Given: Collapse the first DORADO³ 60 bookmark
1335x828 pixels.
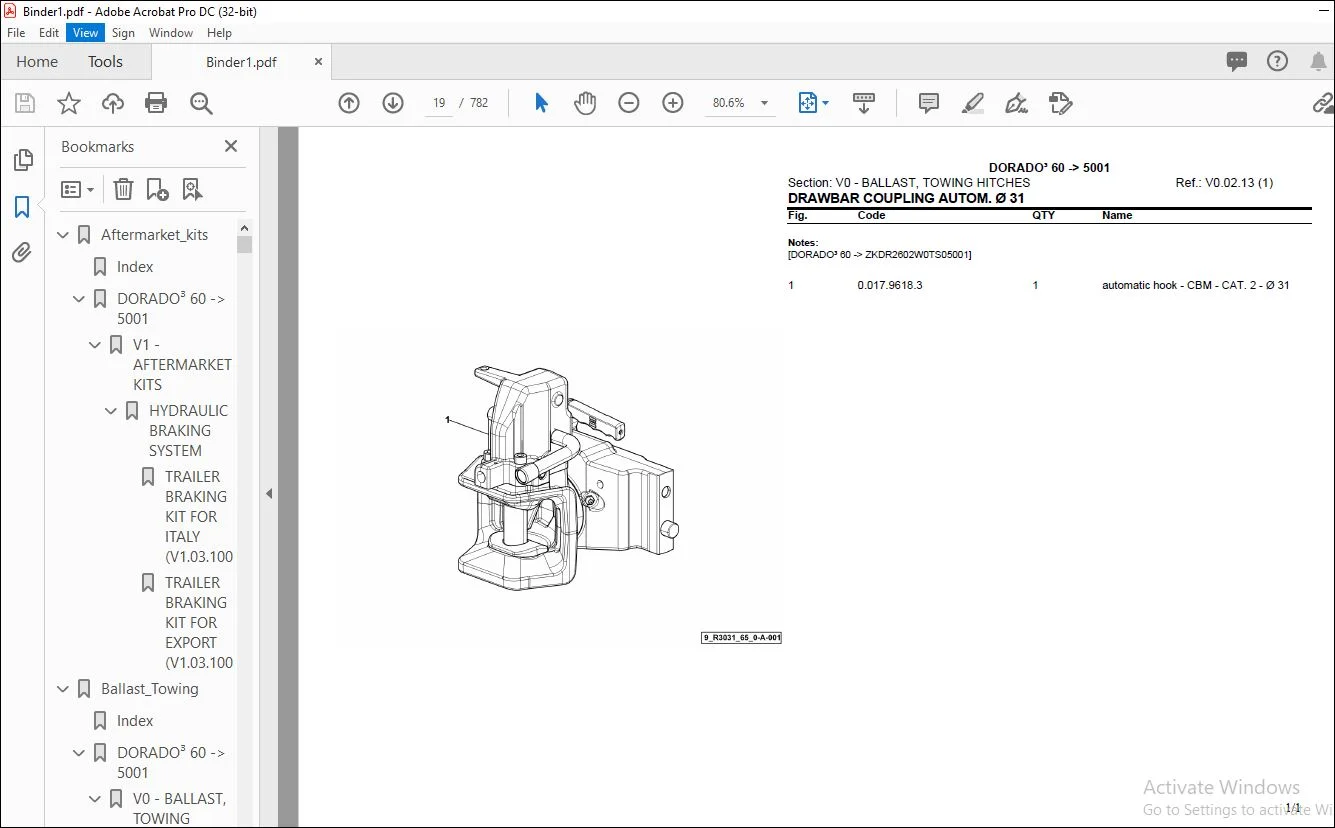Looking at the screenshot, I should [80, 299].
